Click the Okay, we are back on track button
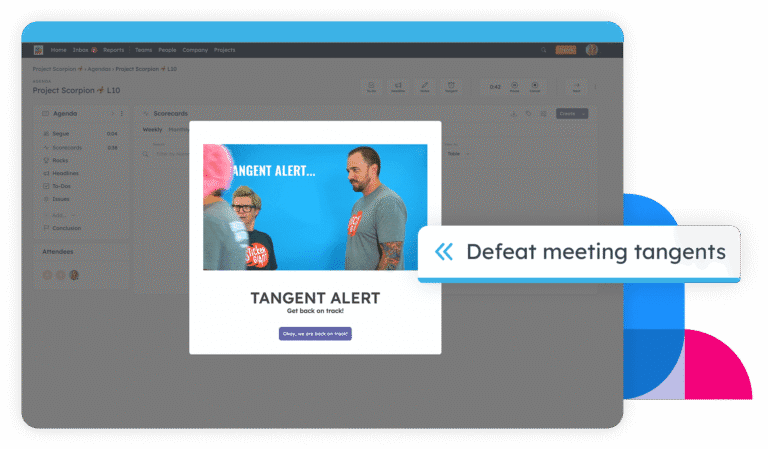Image resolution: width=768 pixels, height=449 pixels. (315, 334)
